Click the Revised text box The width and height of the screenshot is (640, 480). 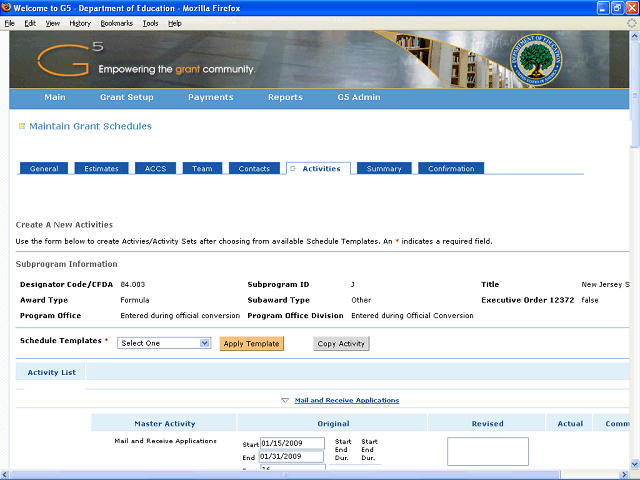pos(488,451)
